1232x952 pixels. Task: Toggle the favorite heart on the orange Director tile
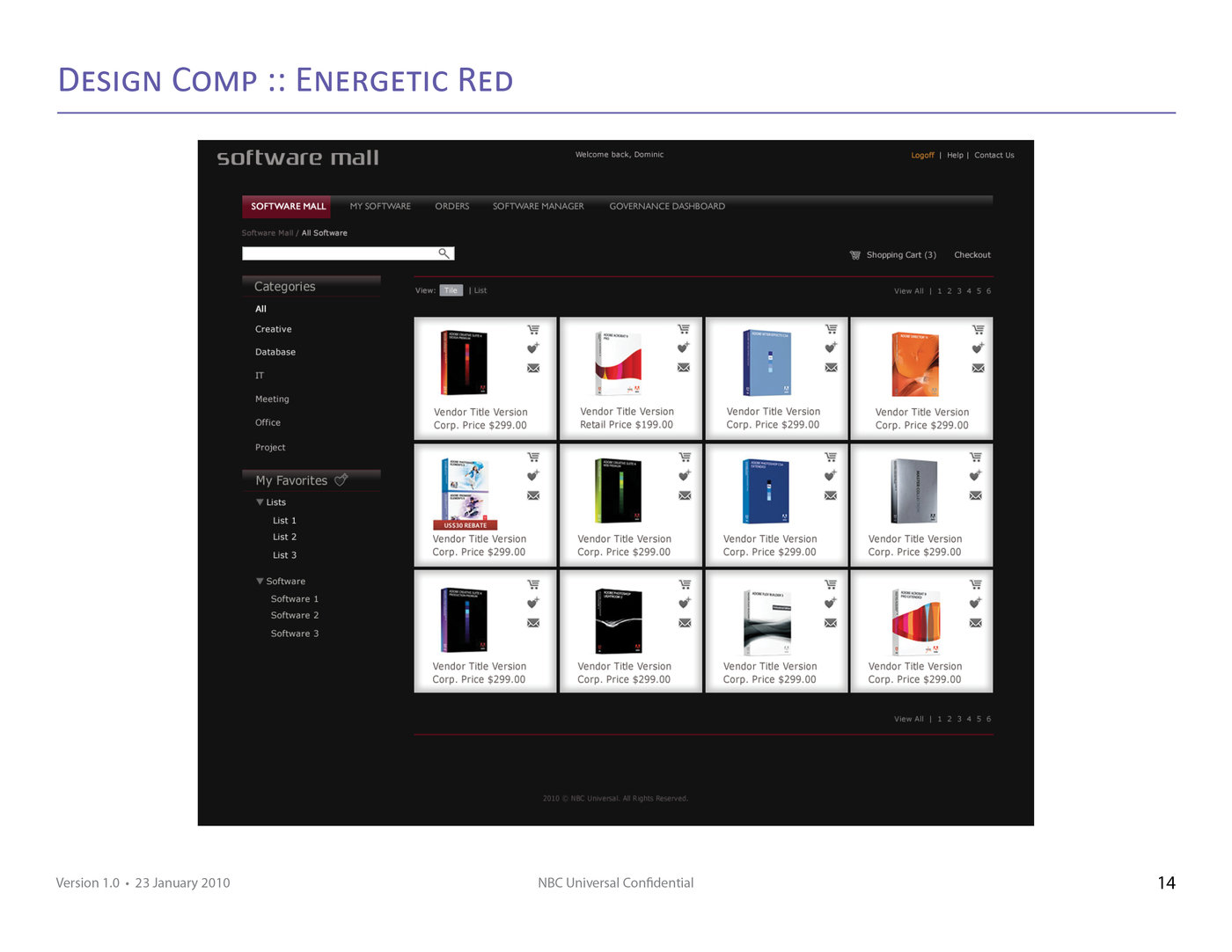pos(977,348)
